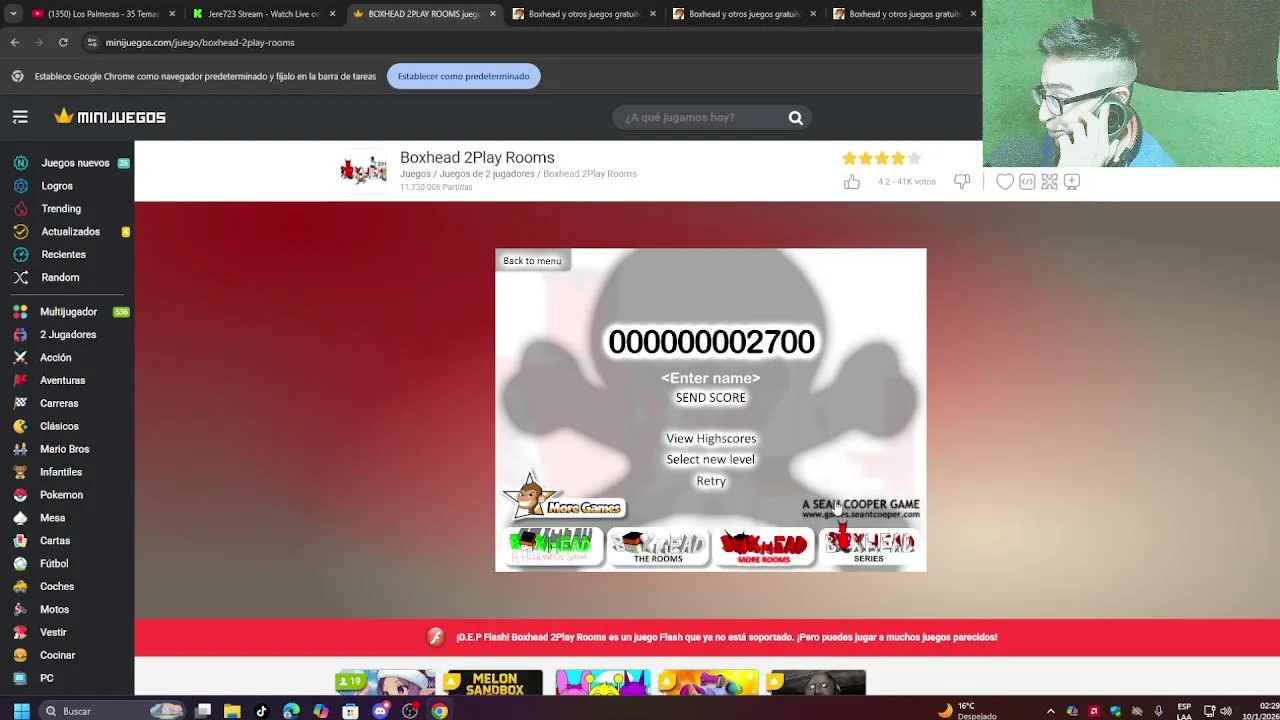Click SEND SCORE in the game

pyautogui.click(x=710, y=398)
